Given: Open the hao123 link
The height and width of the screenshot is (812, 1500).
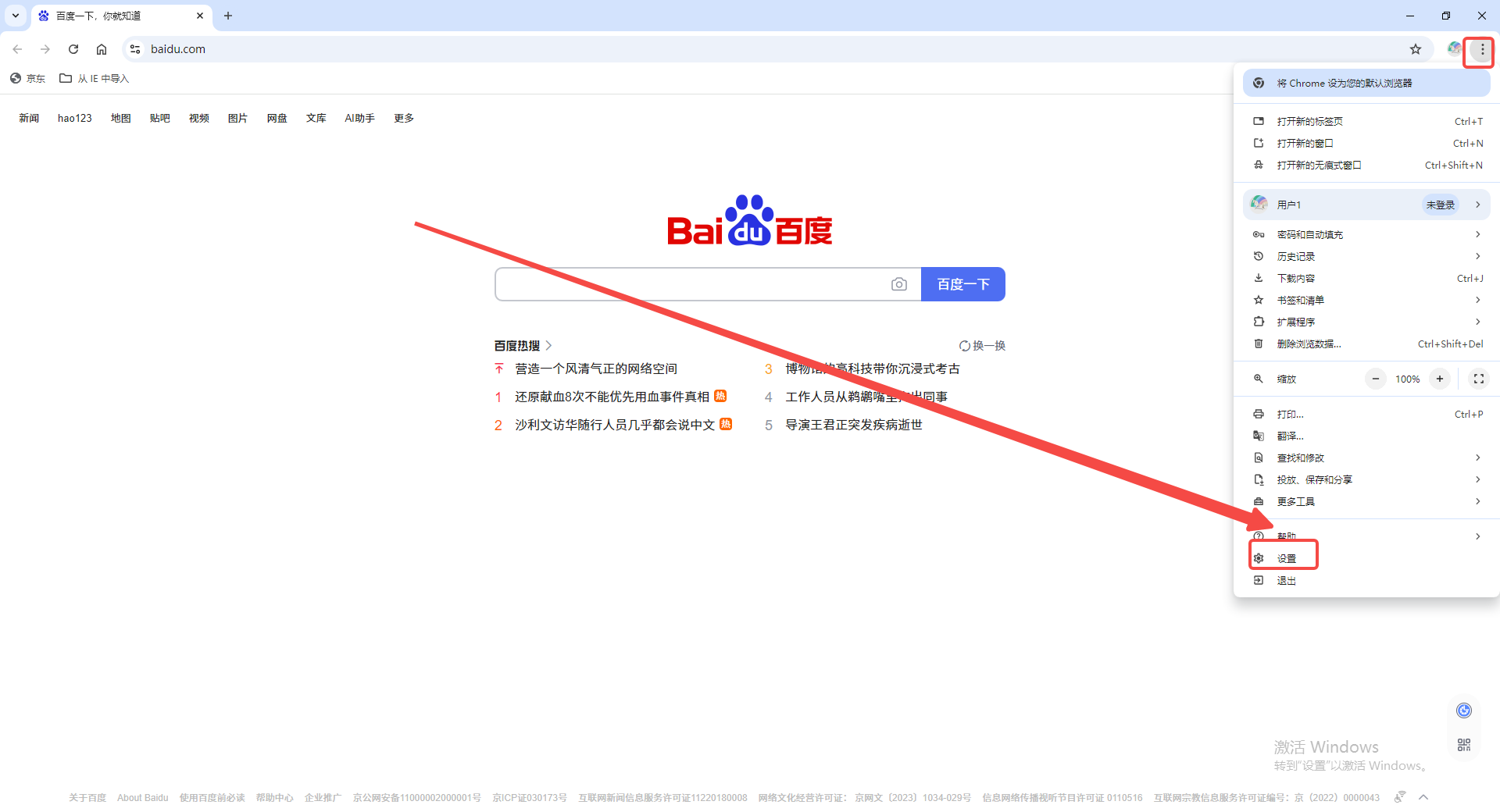Looking at the screenshot, I should [x=75, y=118].
